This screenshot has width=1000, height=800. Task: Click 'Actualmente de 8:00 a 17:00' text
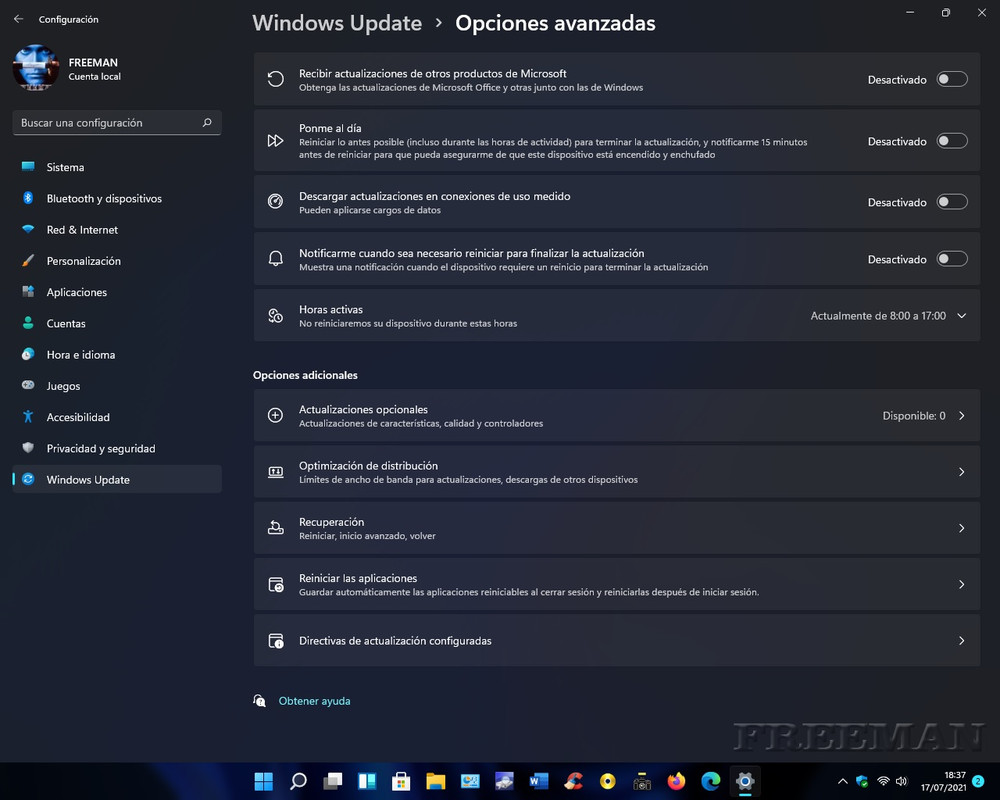coord(878,316)
